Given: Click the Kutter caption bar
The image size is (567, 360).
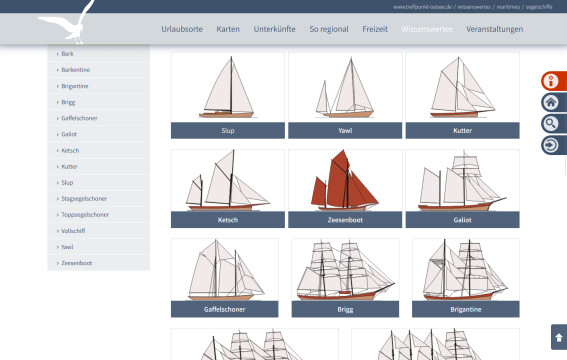Looking at the screenshot, I should (462, 130).
